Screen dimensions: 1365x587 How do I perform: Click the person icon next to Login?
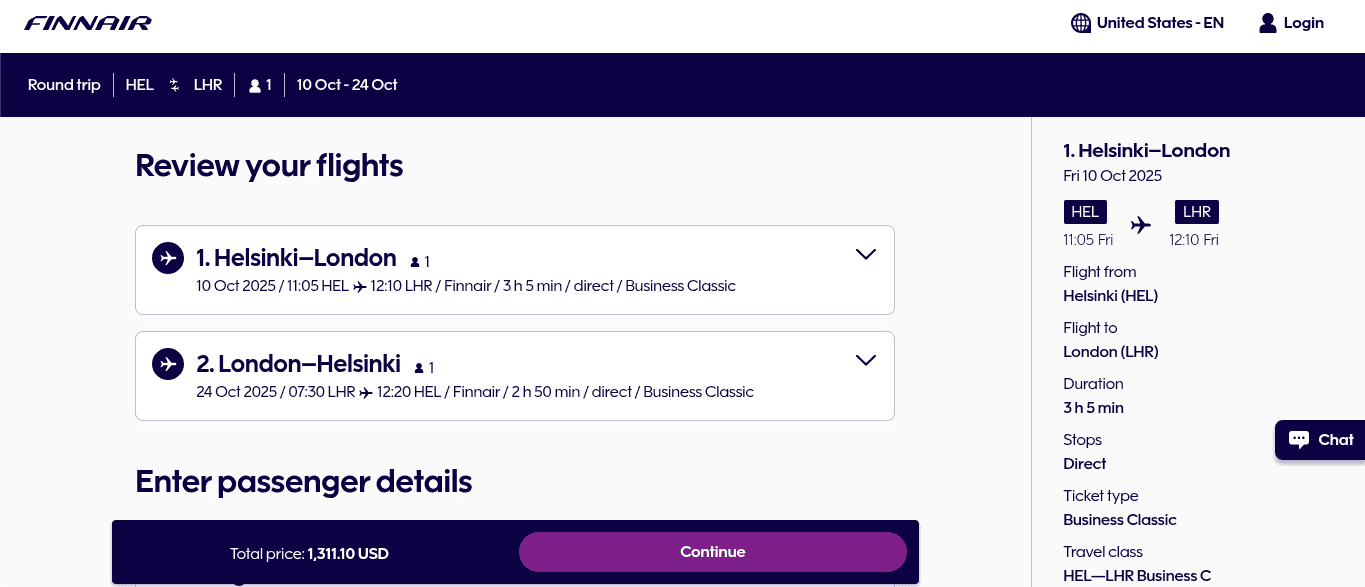pos(1267,22)
